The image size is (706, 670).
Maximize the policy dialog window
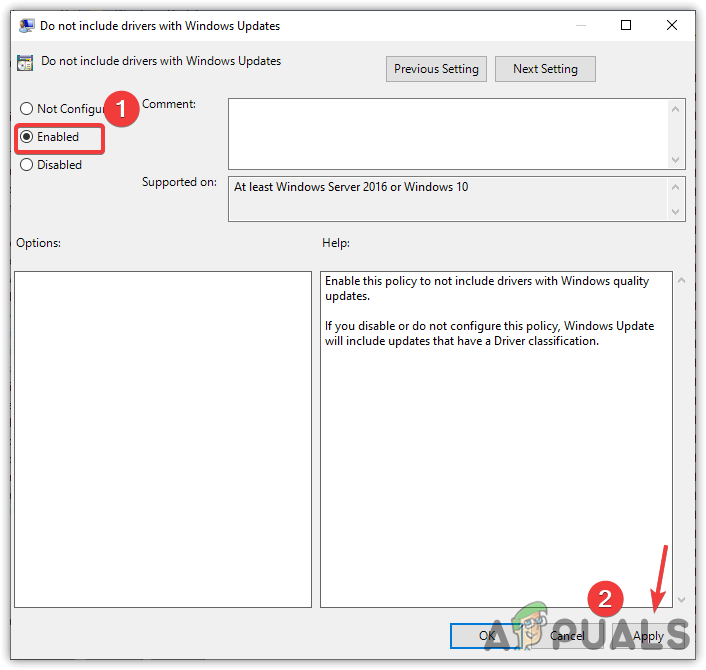626,25
